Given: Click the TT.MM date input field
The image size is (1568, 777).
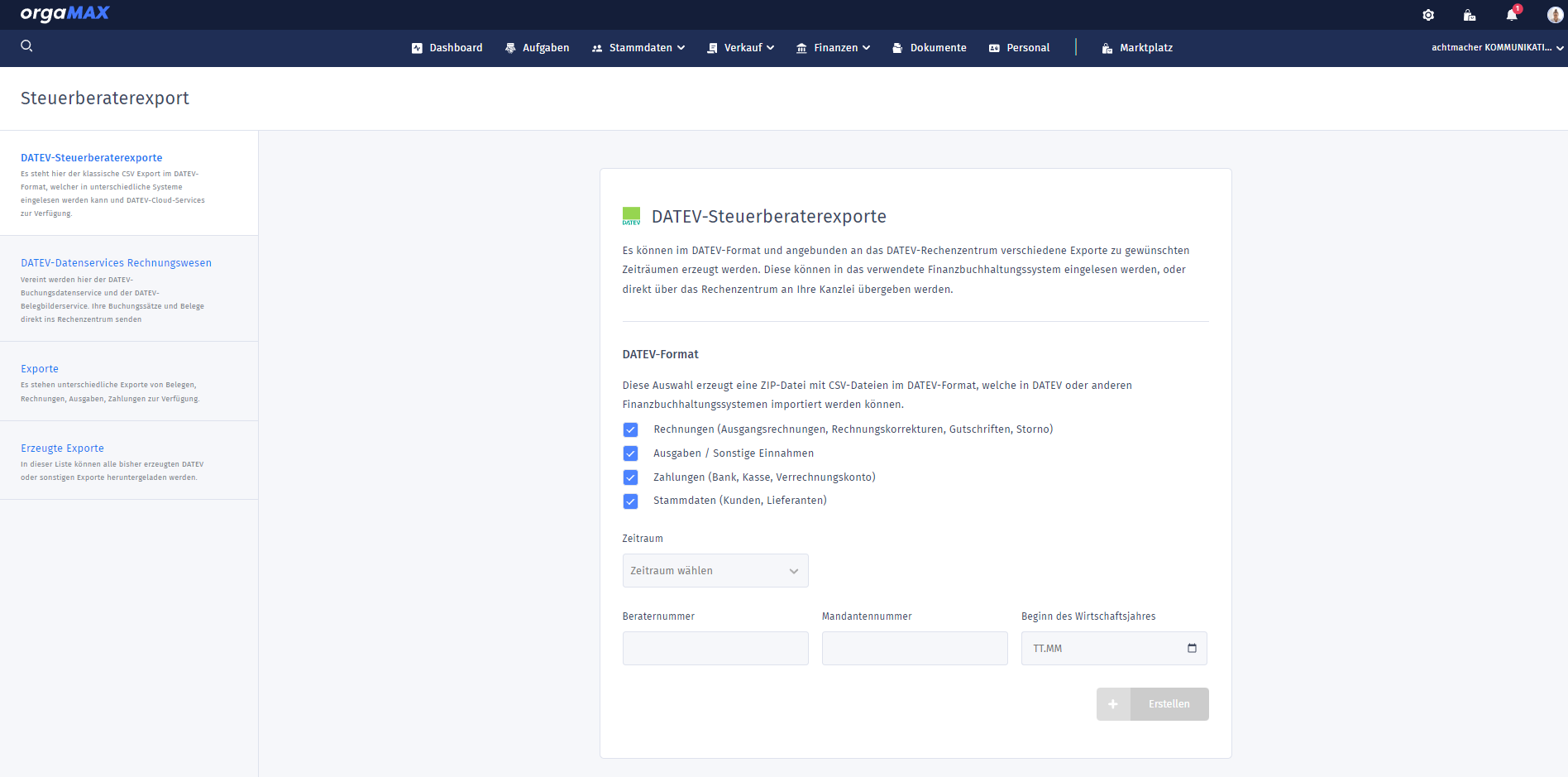Looking at the screenshot, I should (1114, 649).
